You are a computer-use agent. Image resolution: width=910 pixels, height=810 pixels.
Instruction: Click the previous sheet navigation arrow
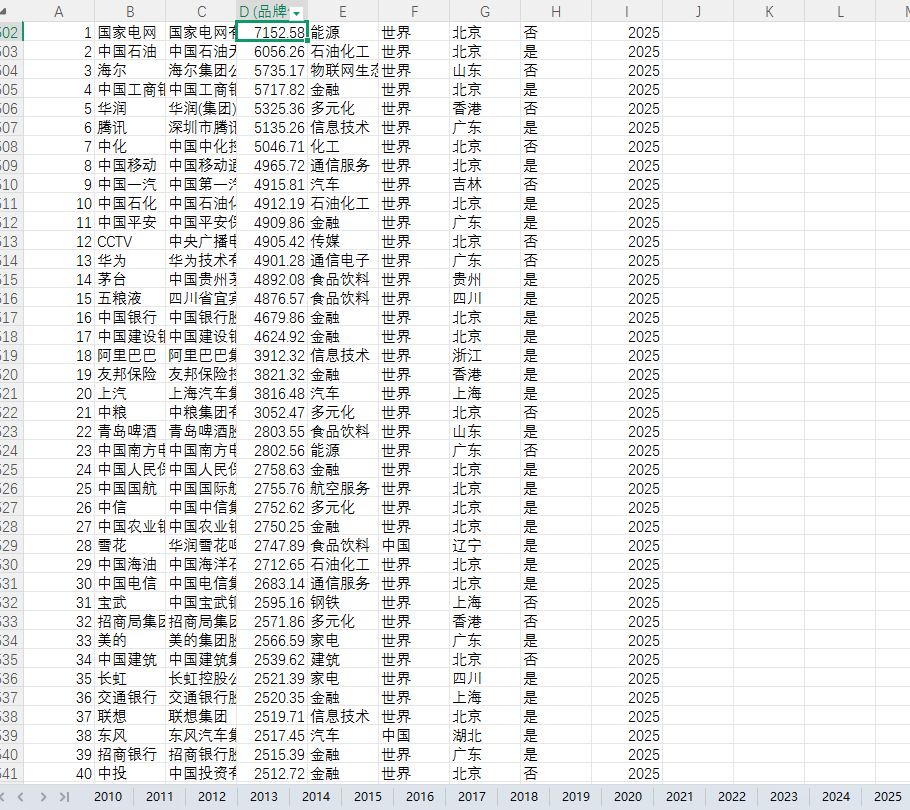tap(21, 797)
